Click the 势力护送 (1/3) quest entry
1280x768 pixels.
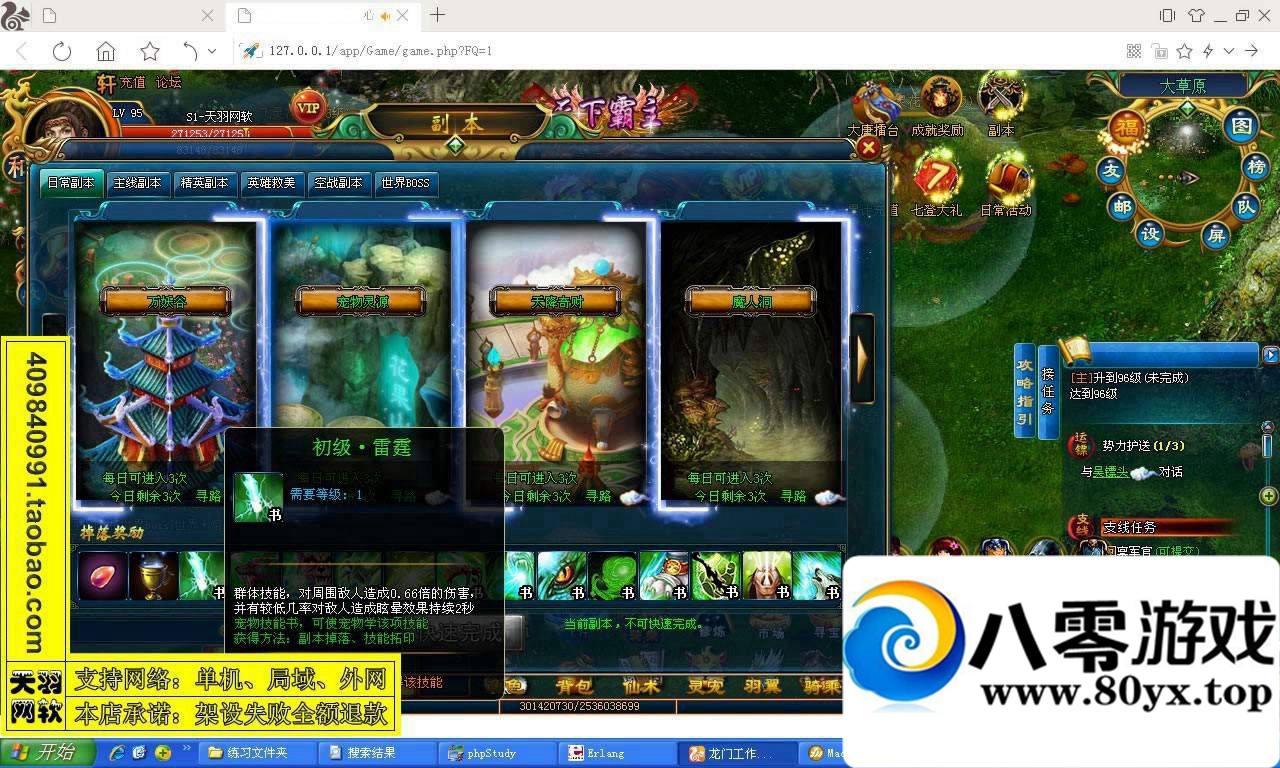point(1143,446)
